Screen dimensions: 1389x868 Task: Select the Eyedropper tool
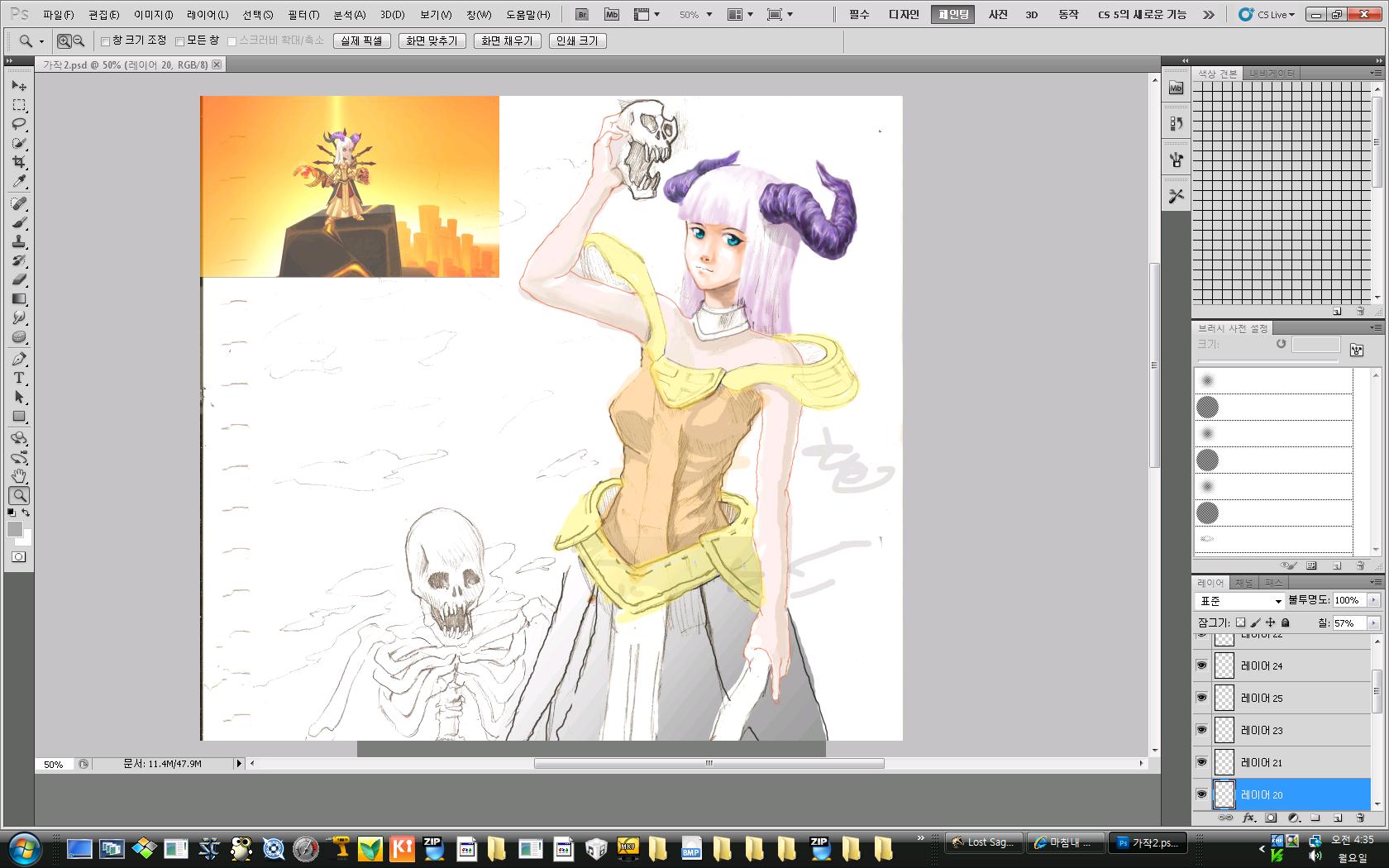(19, 181)
